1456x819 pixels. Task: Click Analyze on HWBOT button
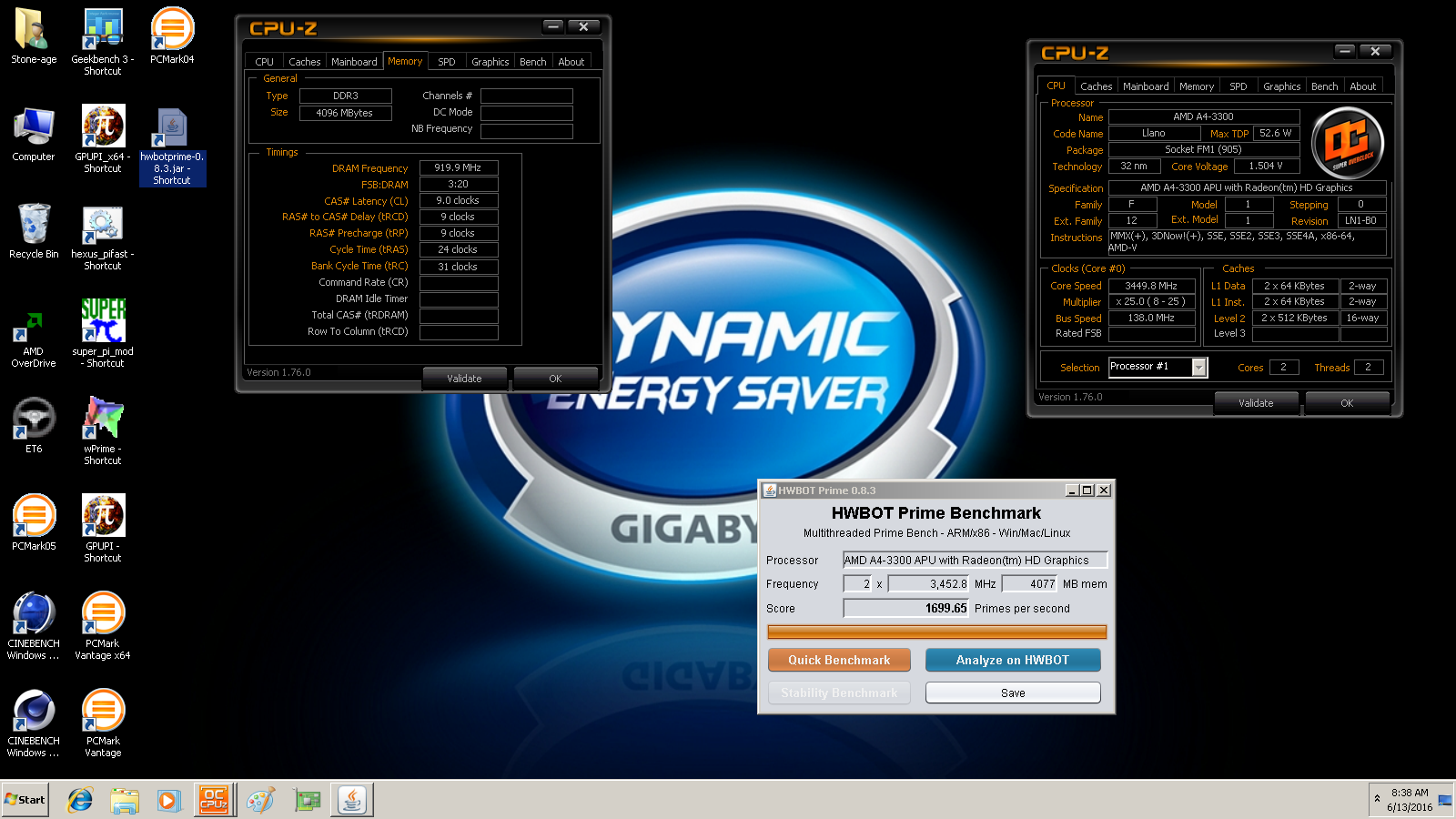tap(1013, 660)
